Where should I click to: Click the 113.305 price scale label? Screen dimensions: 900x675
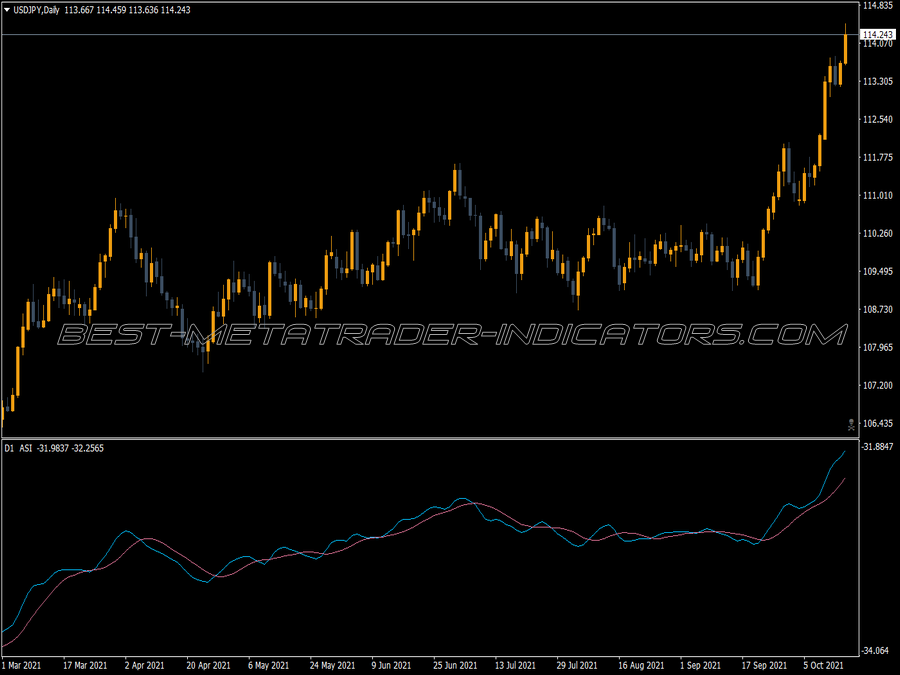pyautogui.click(x=878, y=82)
